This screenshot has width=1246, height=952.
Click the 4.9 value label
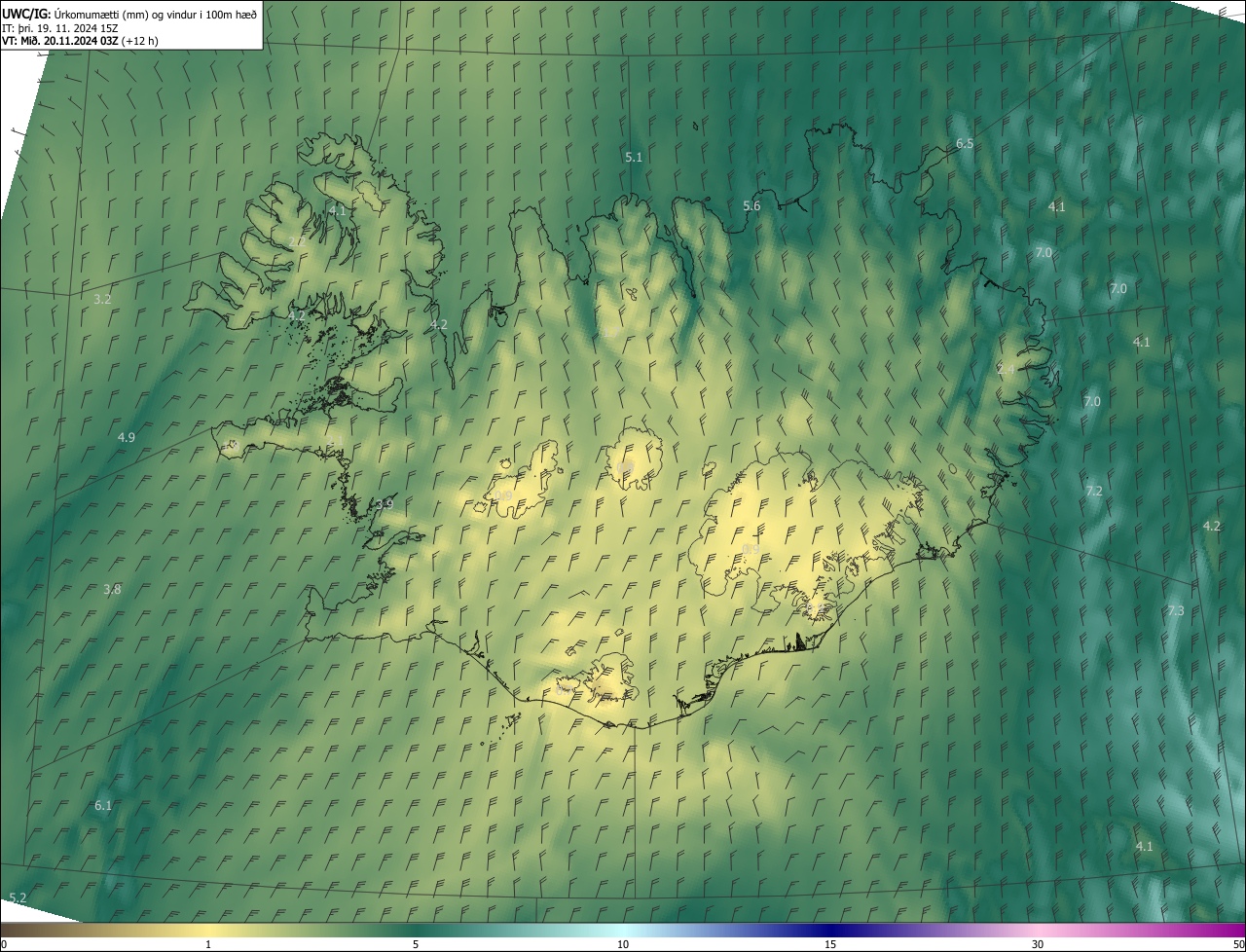[127, 437]
